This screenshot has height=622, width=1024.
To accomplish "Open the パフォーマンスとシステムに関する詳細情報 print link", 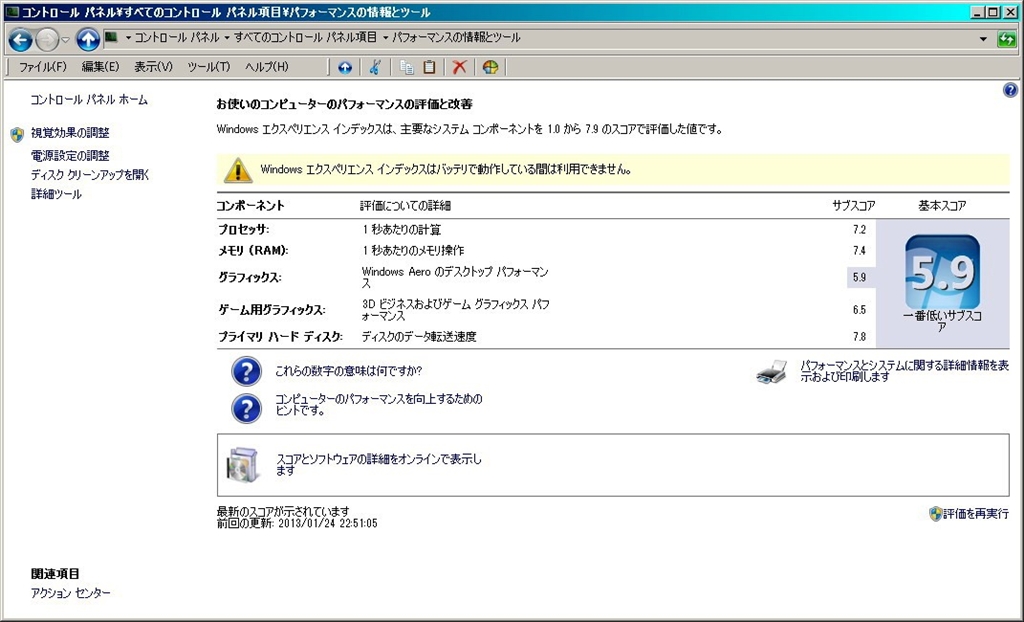I will (905, 371).
